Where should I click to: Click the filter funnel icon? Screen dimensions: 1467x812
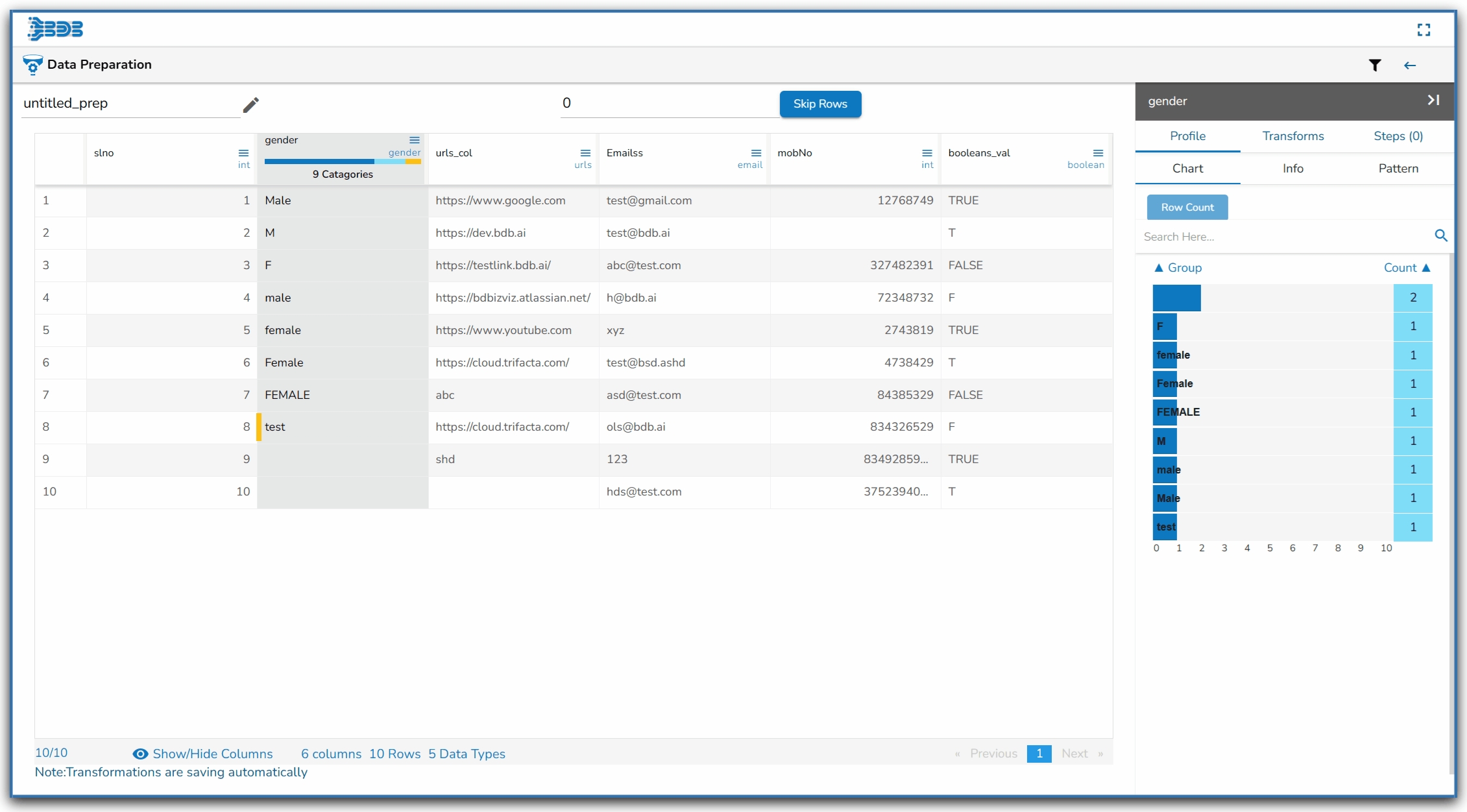(1374, 65)
